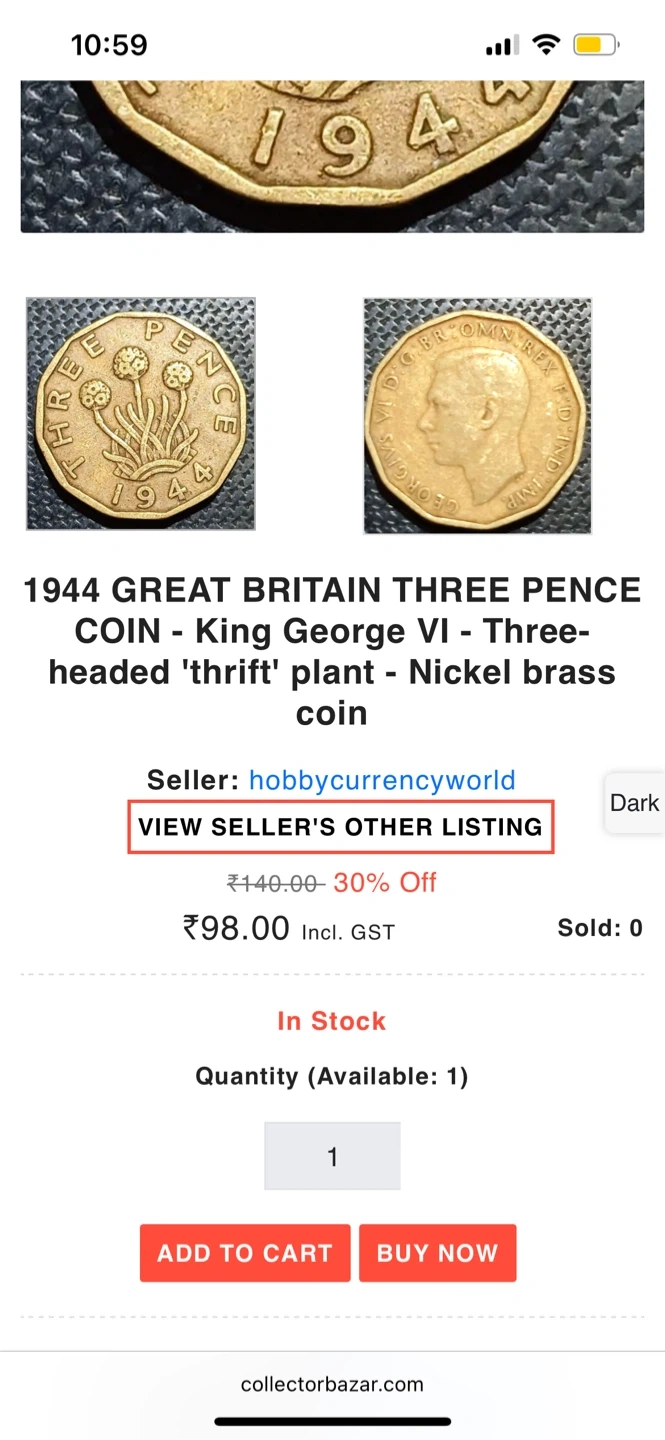Select the Three Pence reverse side thumbnail
This screenshot has width=665, height=1440.
tap(141, 414)
